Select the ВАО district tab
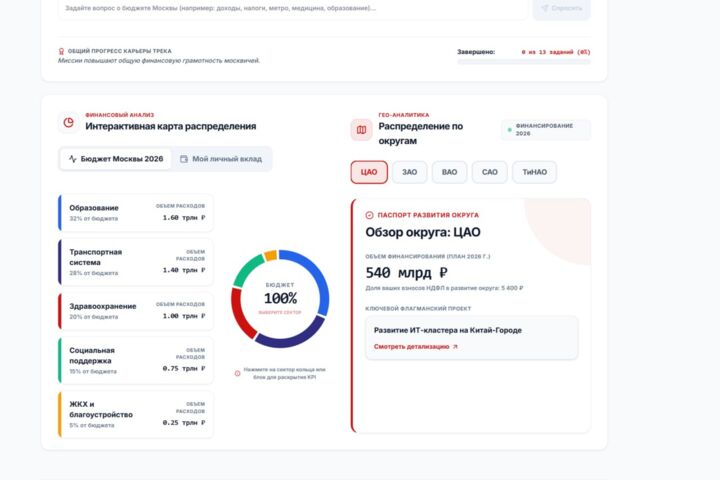Image resolution: width=720 pixels, height=480 pixels. point(450,172)
